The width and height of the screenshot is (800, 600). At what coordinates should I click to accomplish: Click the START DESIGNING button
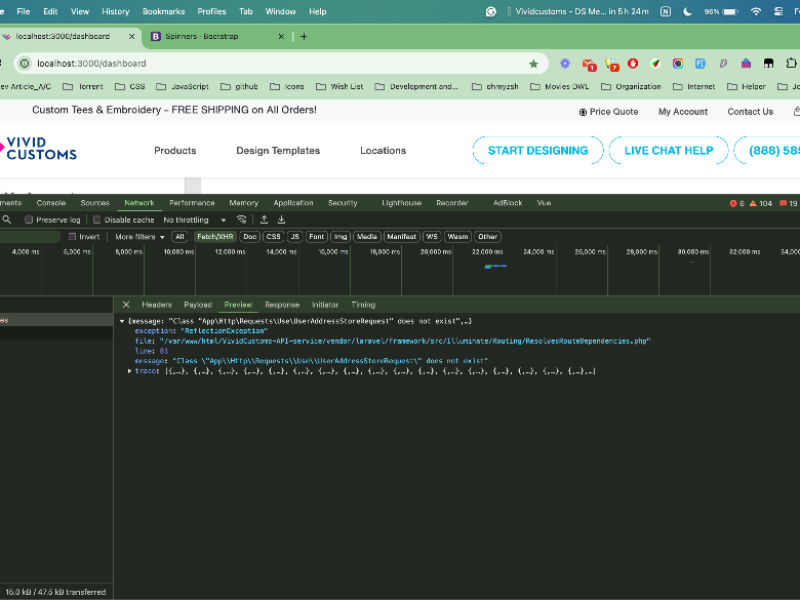click(x=537, y=151)
